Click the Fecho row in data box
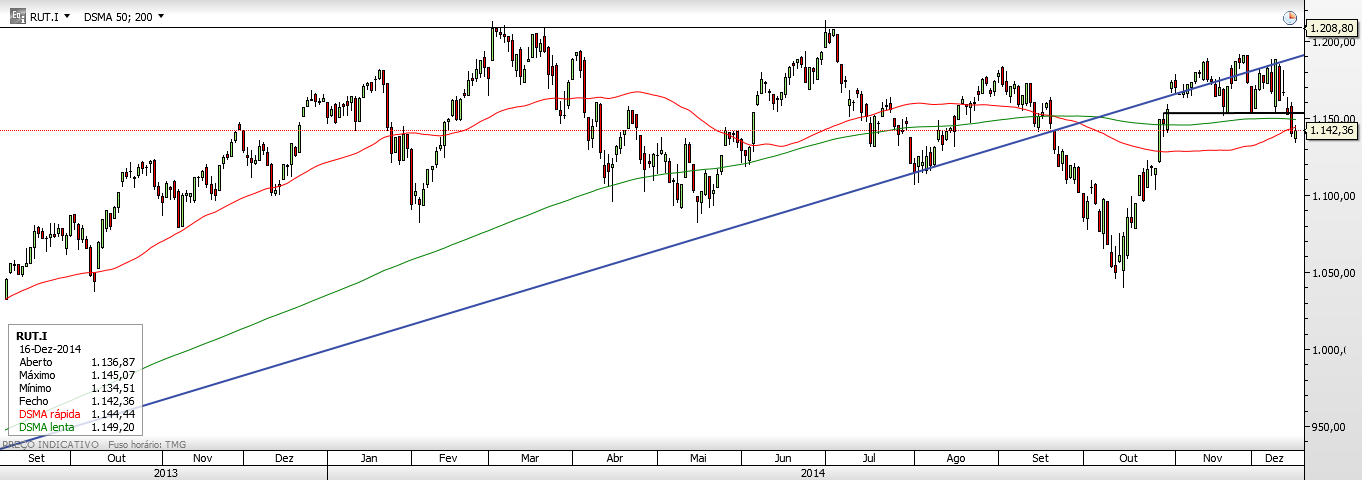The width and height of the screenshot is (1362, 480). (x=76, y=401)
